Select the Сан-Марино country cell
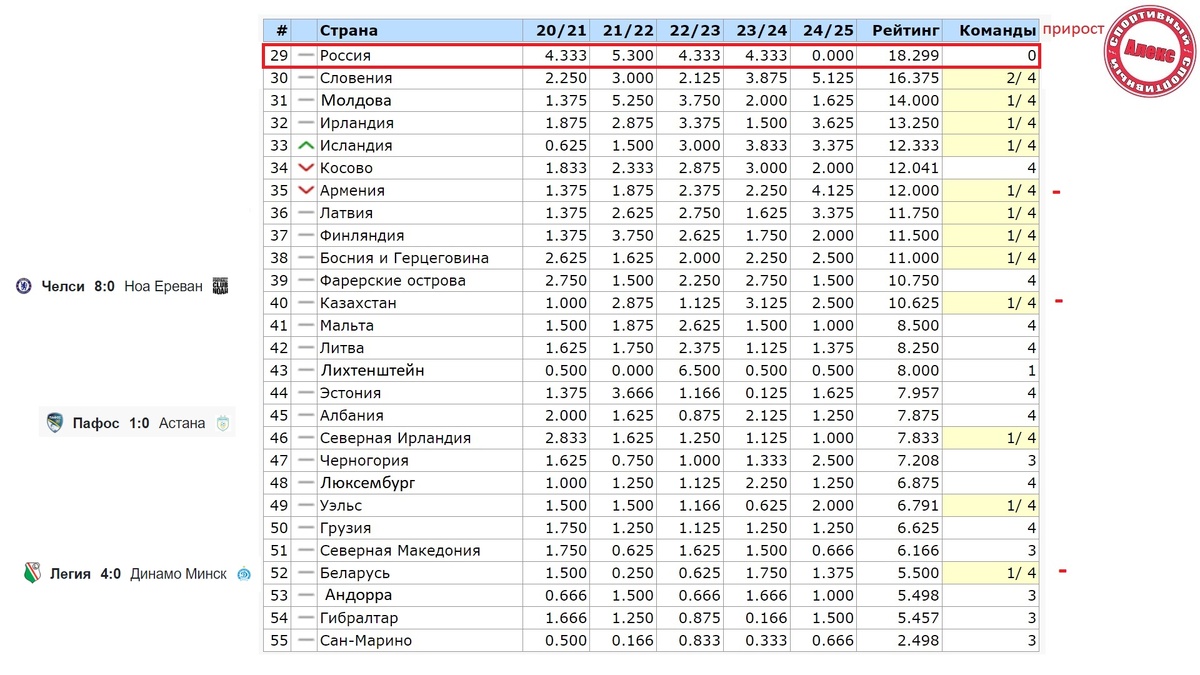The height and width of the screenshot is (675, 1200). 420,640
